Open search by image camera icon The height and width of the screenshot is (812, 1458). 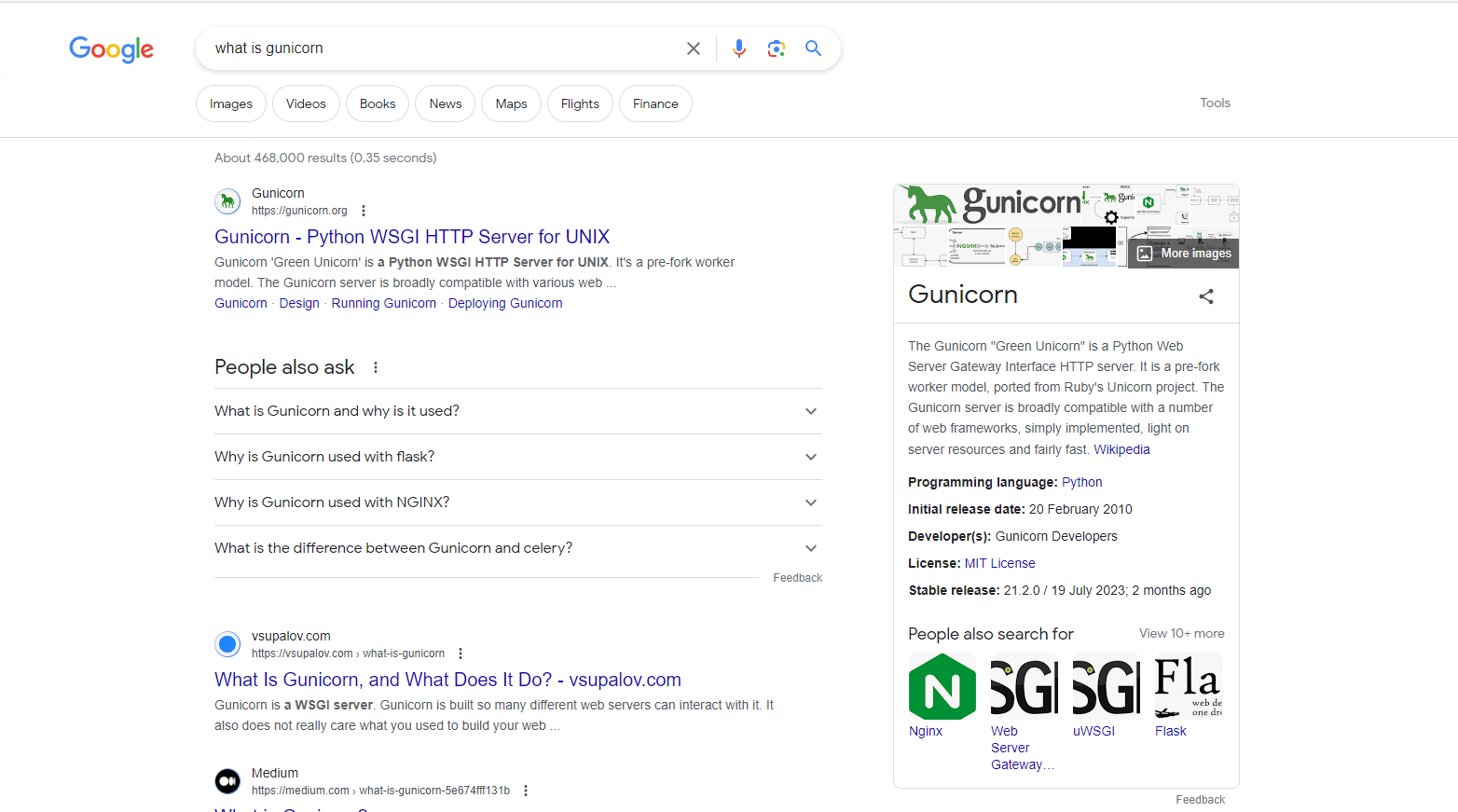[776, 48]
